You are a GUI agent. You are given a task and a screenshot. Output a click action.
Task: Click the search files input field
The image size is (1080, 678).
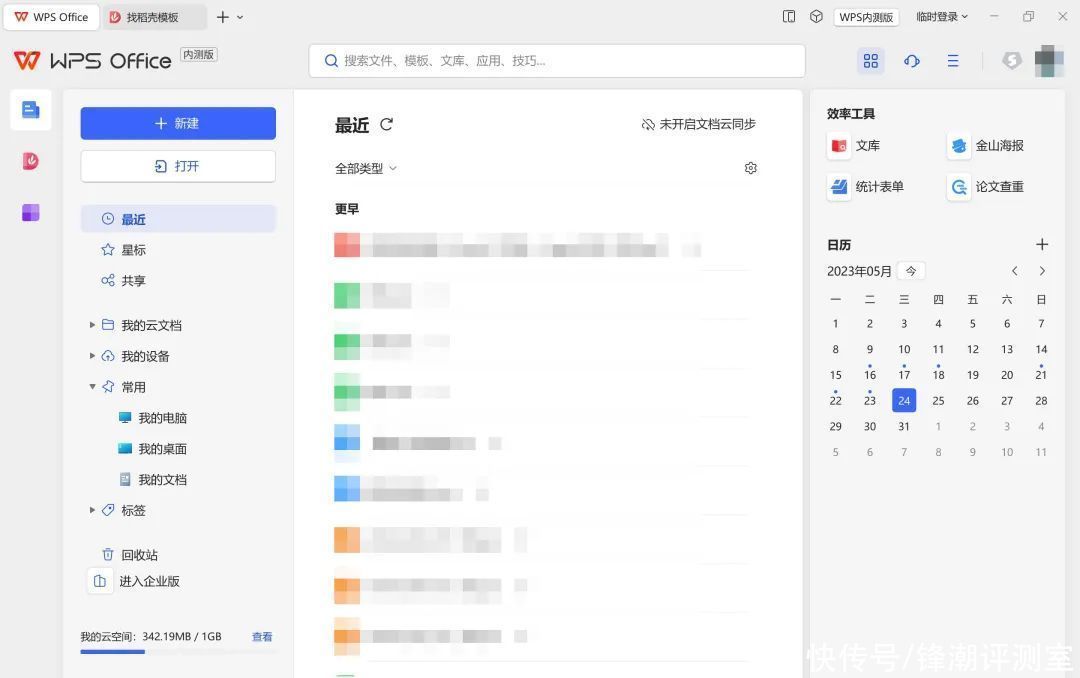pos(557,61)
